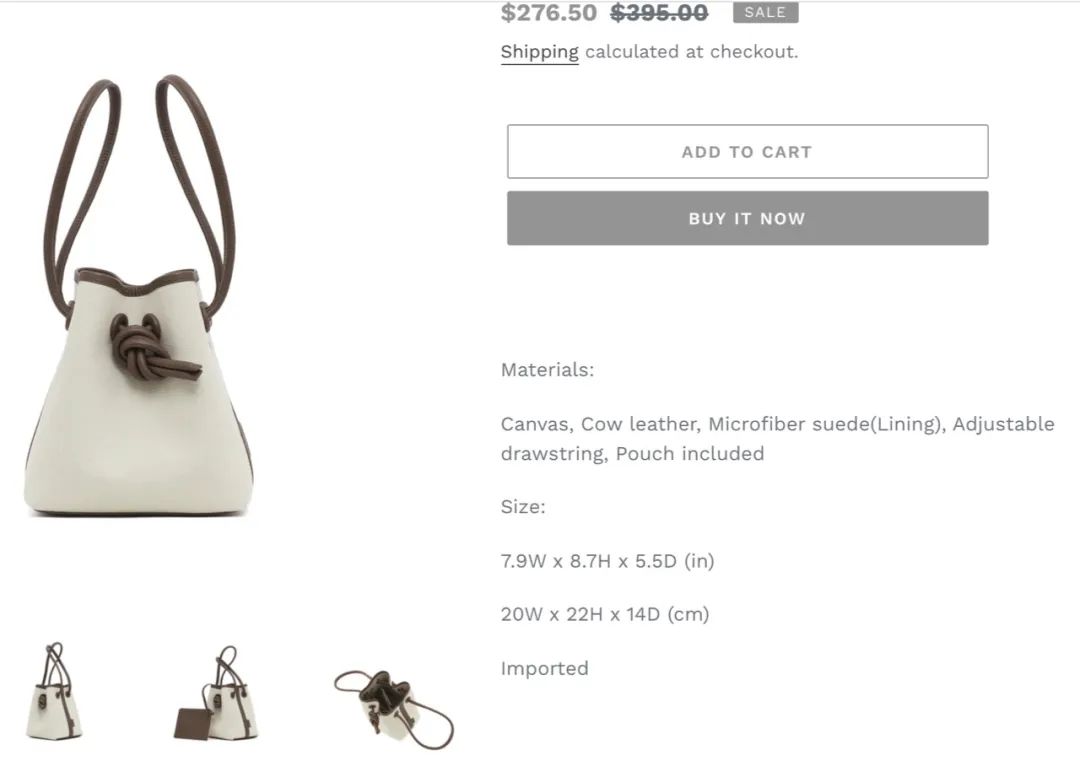The height and width of the screenshot is (772, 1080).
Task: Open the Shipping policy link
Action: (x=539, y=52)
